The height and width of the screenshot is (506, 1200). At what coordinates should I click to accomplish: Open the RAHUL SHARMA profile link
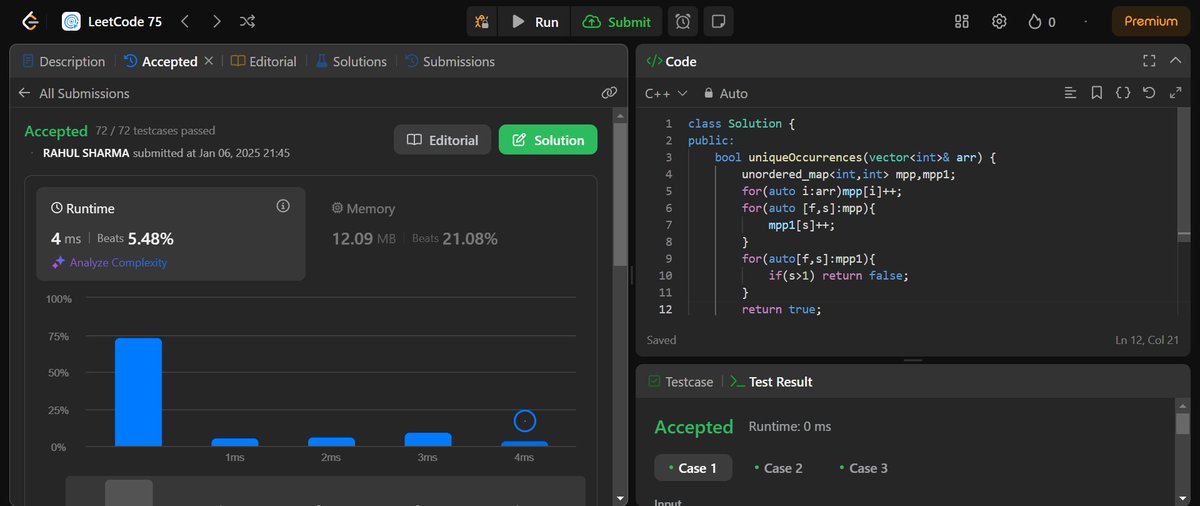[x=86, y=152]
